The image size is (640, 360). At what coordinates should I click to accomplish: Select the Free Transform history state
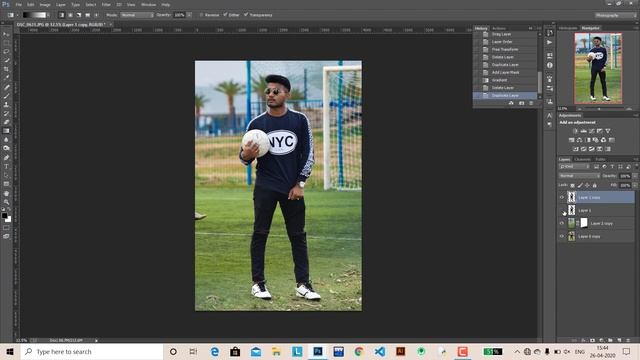(505, 49)
